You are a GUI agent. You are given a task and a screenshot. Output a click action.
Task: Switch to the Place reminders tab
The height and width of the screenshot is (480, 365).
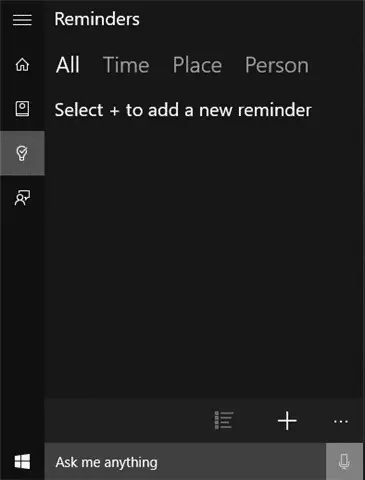tap(197, 65)
